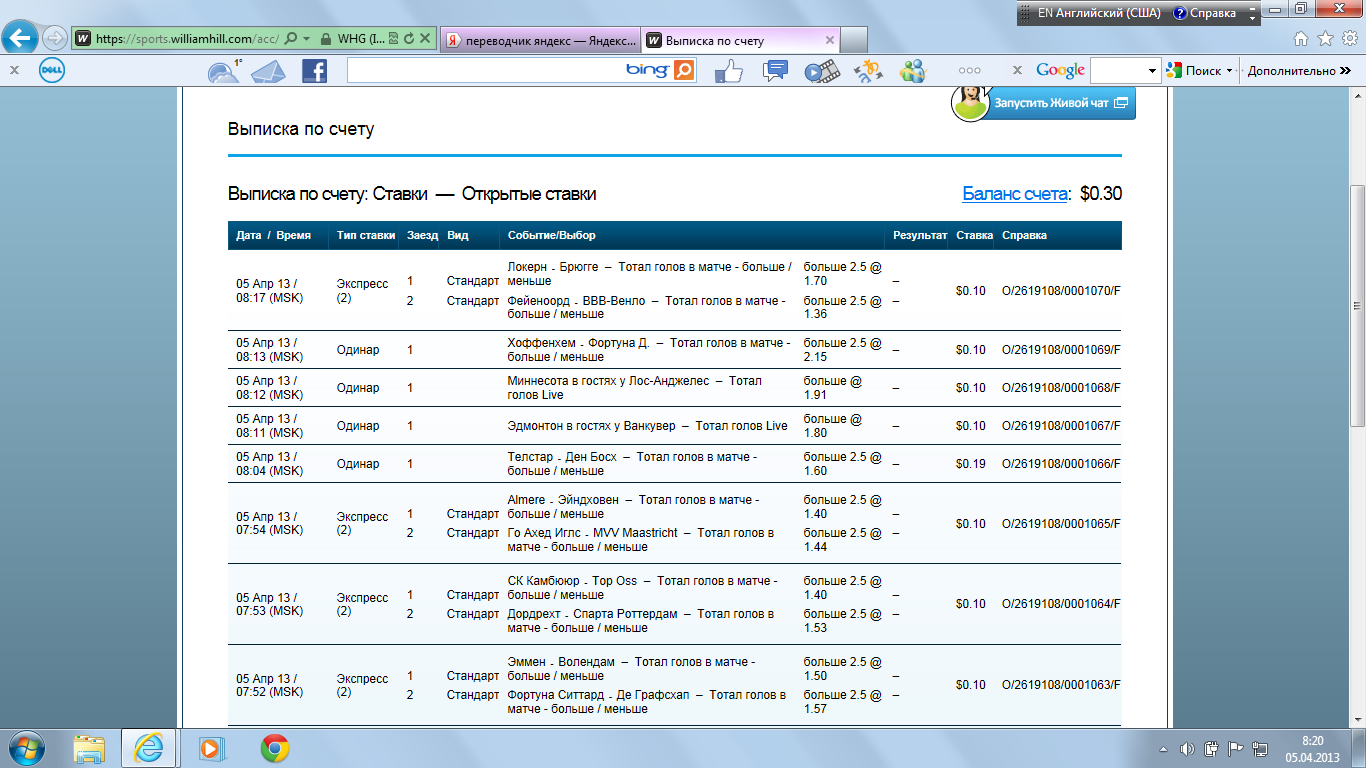Refresh the page with the reload icon
Image resolution: width=1366 pixels, height=768 pixels.
coord(409,40)
